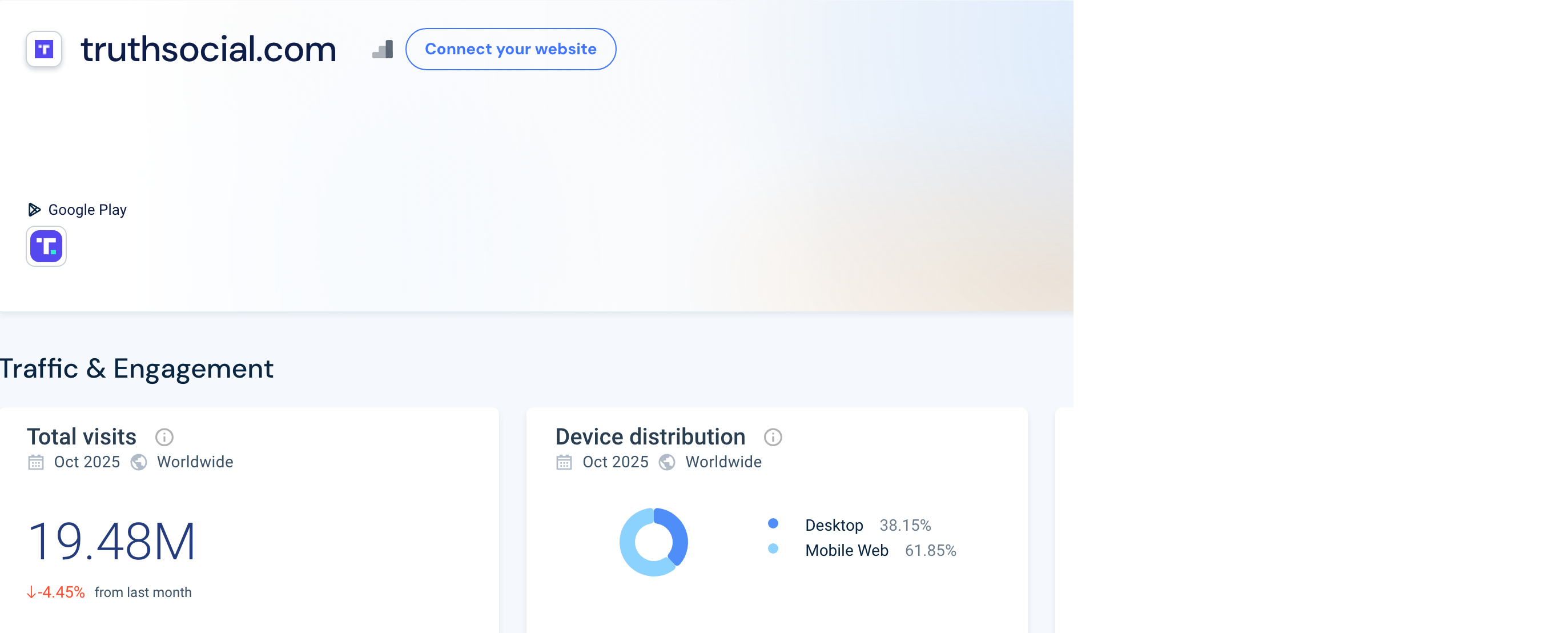Click Connect your website button

click(510, 49)
